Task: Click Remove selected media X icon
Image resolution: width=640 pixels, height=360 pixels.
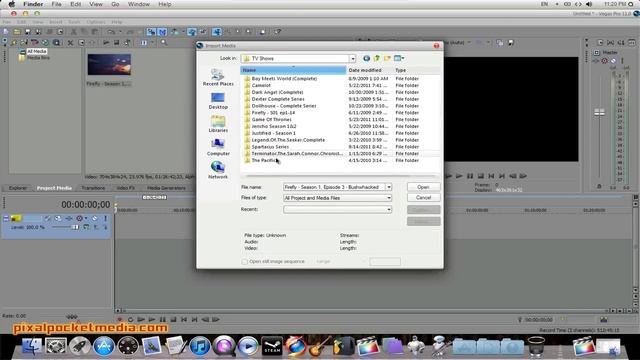Action: tap(70, 42)
